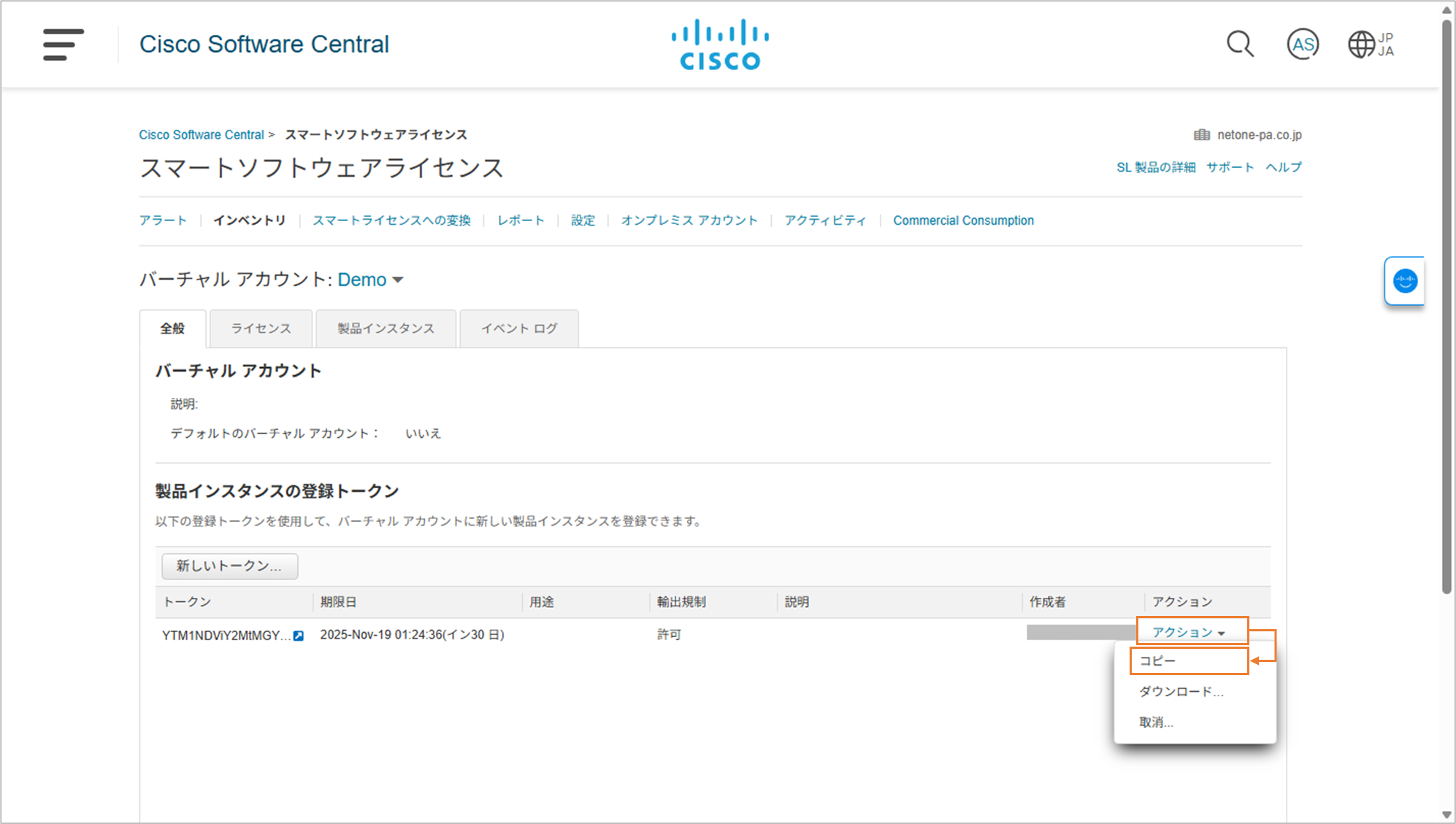The image size is (1456, 824).
Task: Open the Commercial Consumption link
Action: pyautogui.click(x=963, y=220)
